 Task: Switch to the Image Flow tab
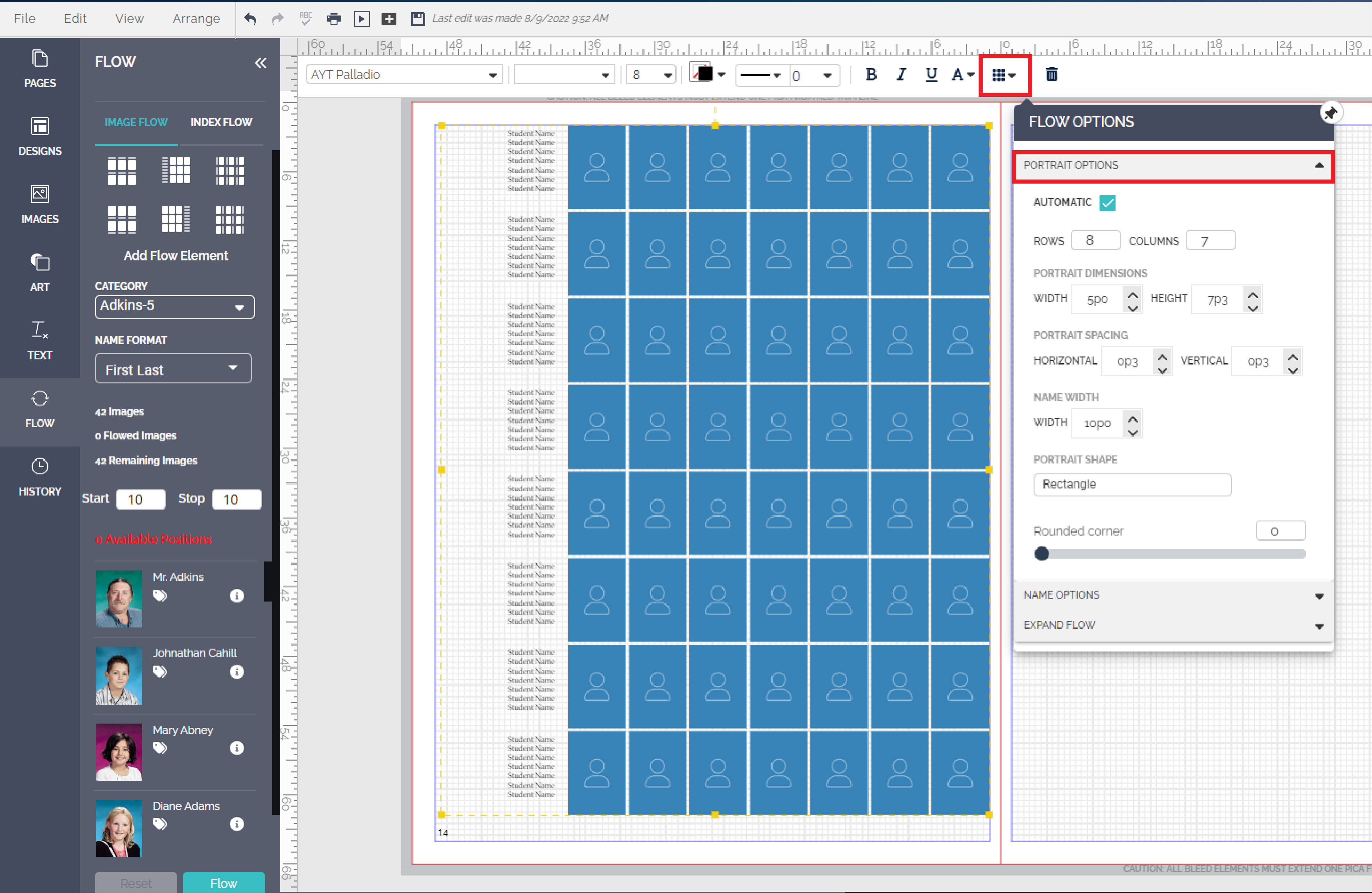pyautogui.click(x=136, y=123)
